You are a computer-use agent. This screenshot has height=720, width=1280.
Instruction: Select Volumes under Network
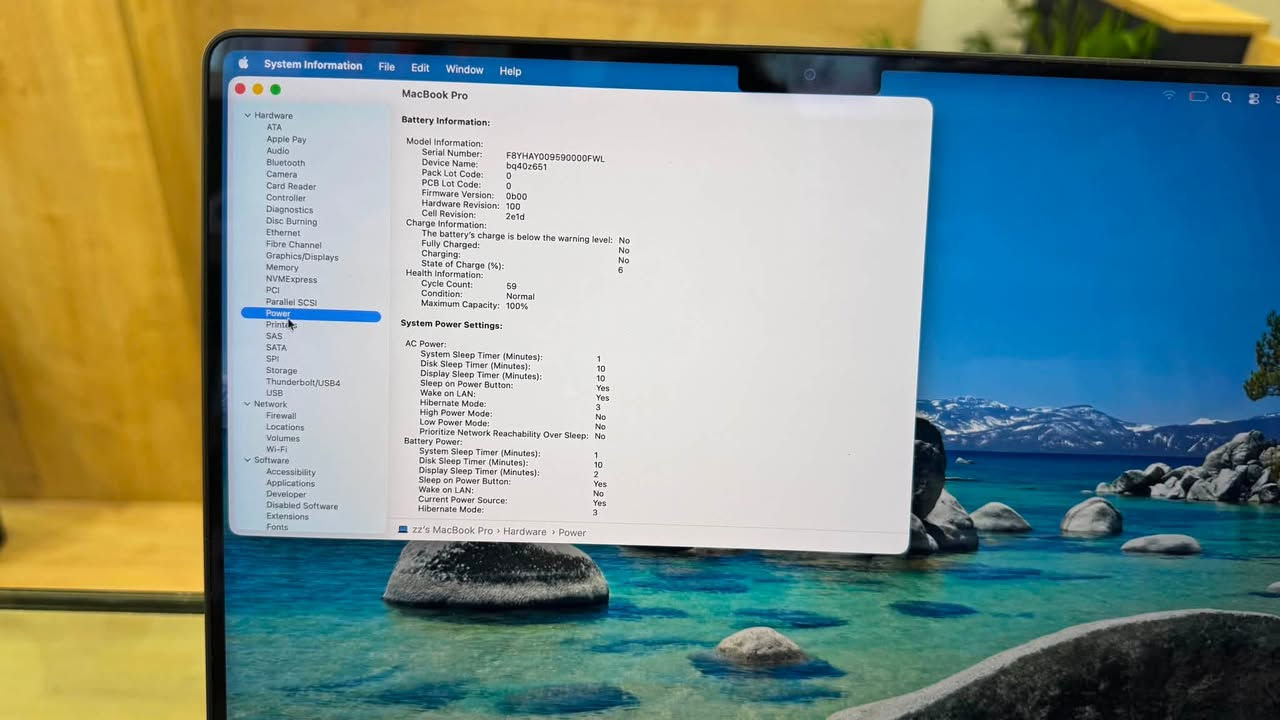coord(283,438)
